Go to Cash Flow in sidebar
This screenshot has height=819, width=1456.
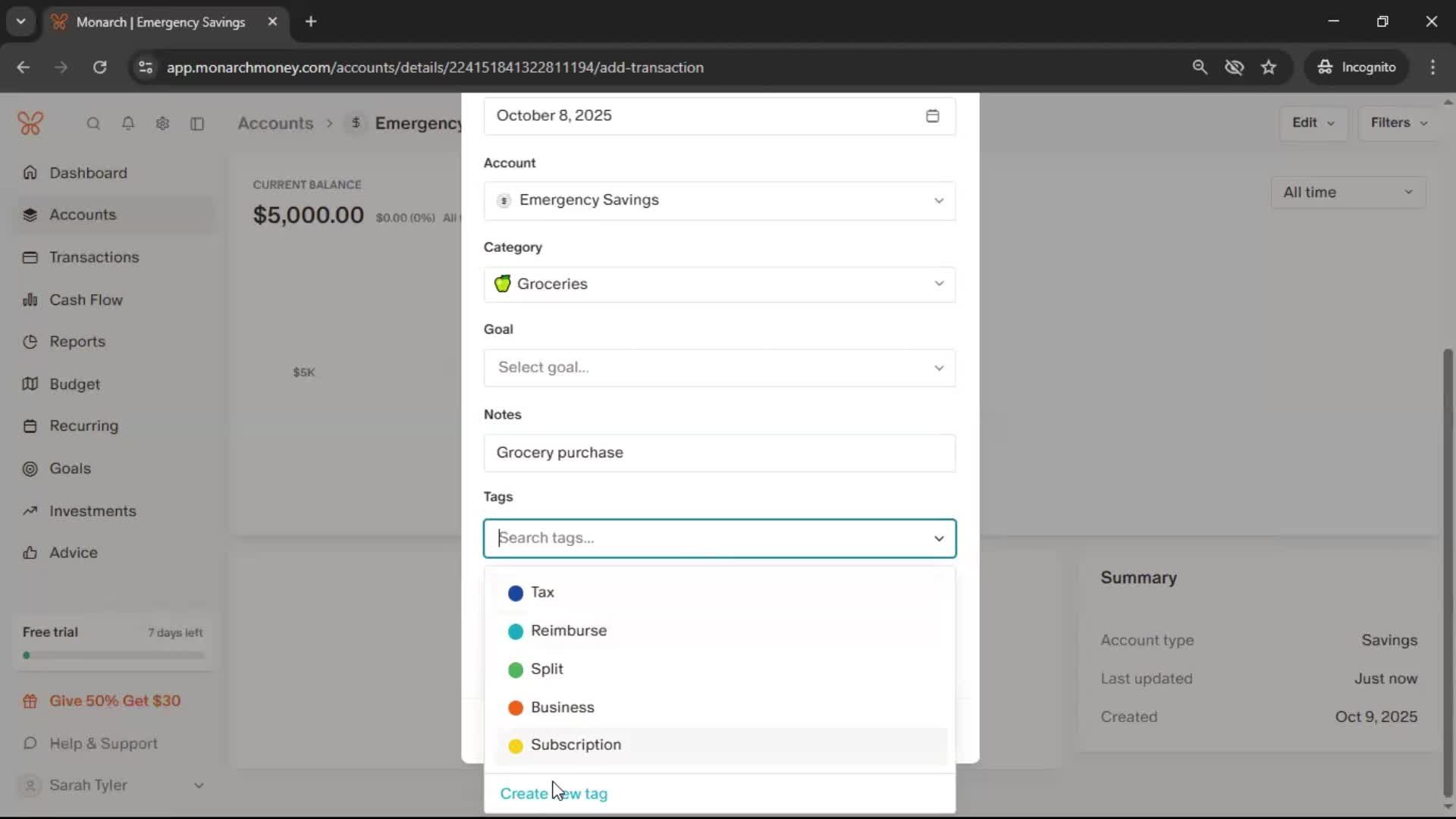(86, 300)
